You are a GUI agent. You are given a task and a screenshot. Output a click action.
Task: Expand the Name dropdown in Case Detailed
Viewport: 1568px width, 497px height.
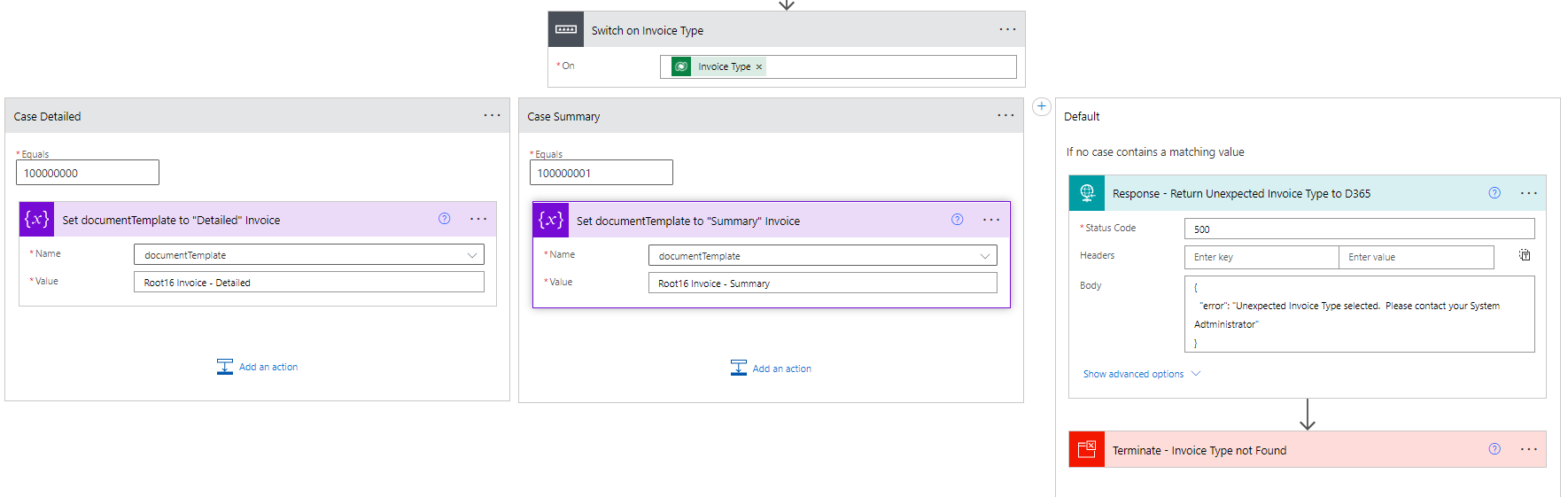click(472, 255)
